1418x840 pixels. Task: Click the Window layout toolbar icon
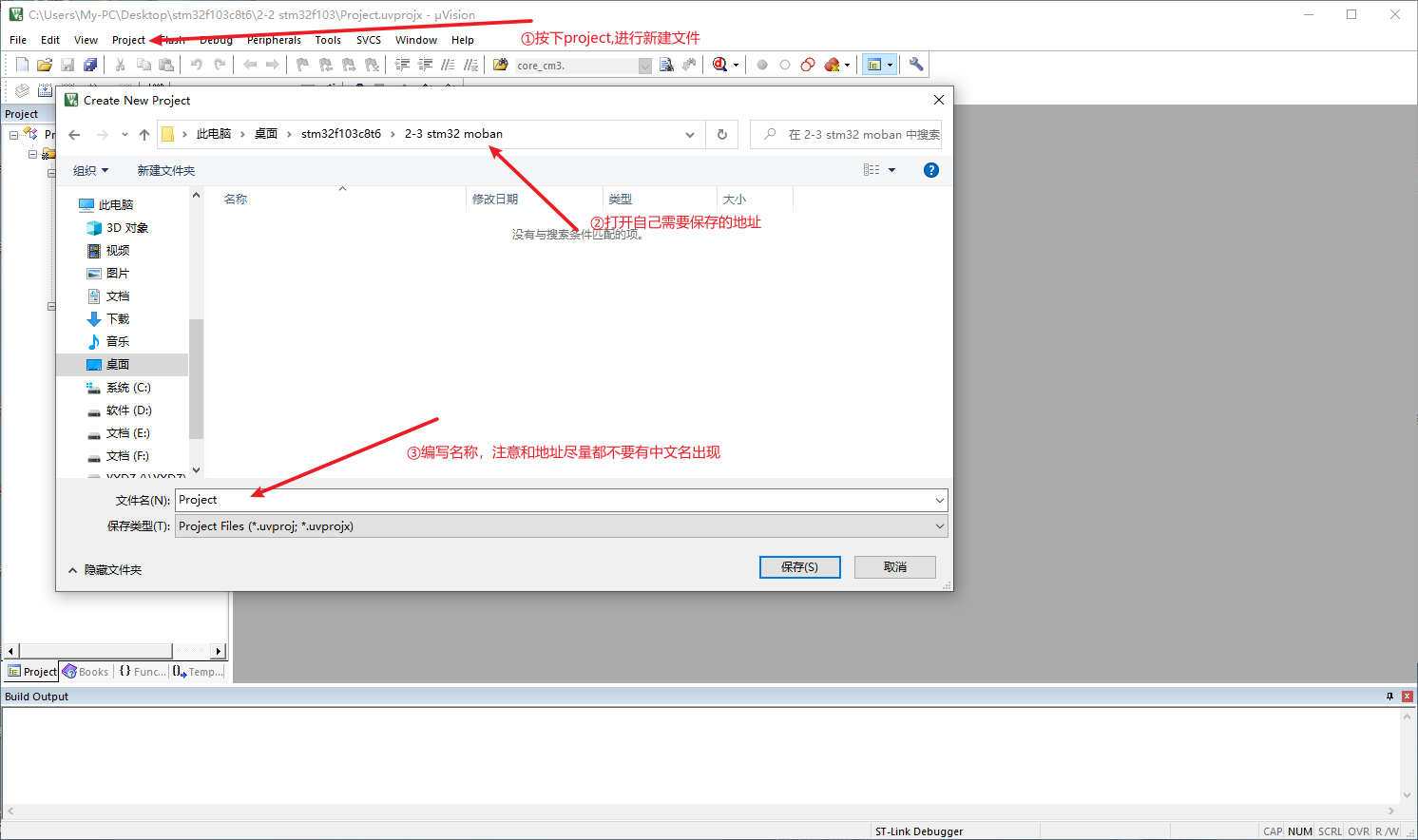point(874,65)
